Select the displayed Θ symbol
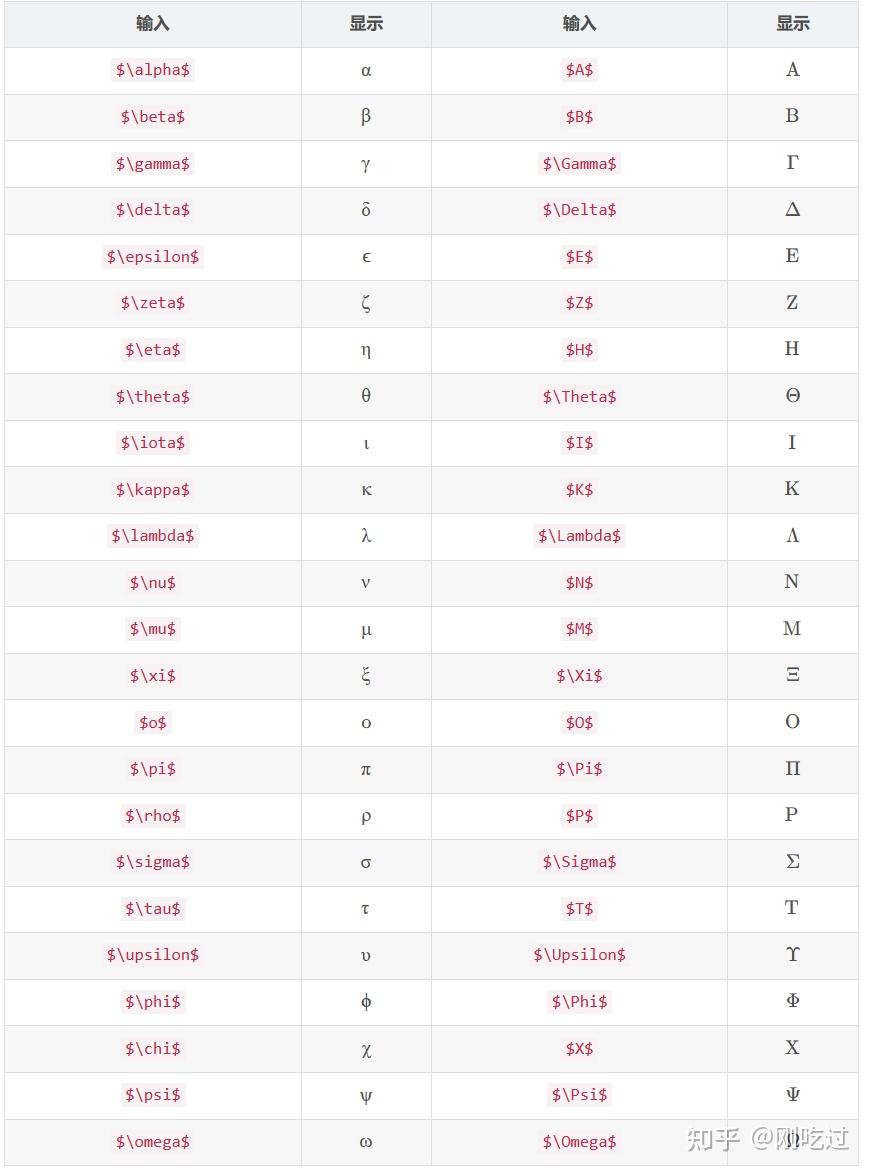This screenshot has height=1173, width=871. tap(792, 396)
